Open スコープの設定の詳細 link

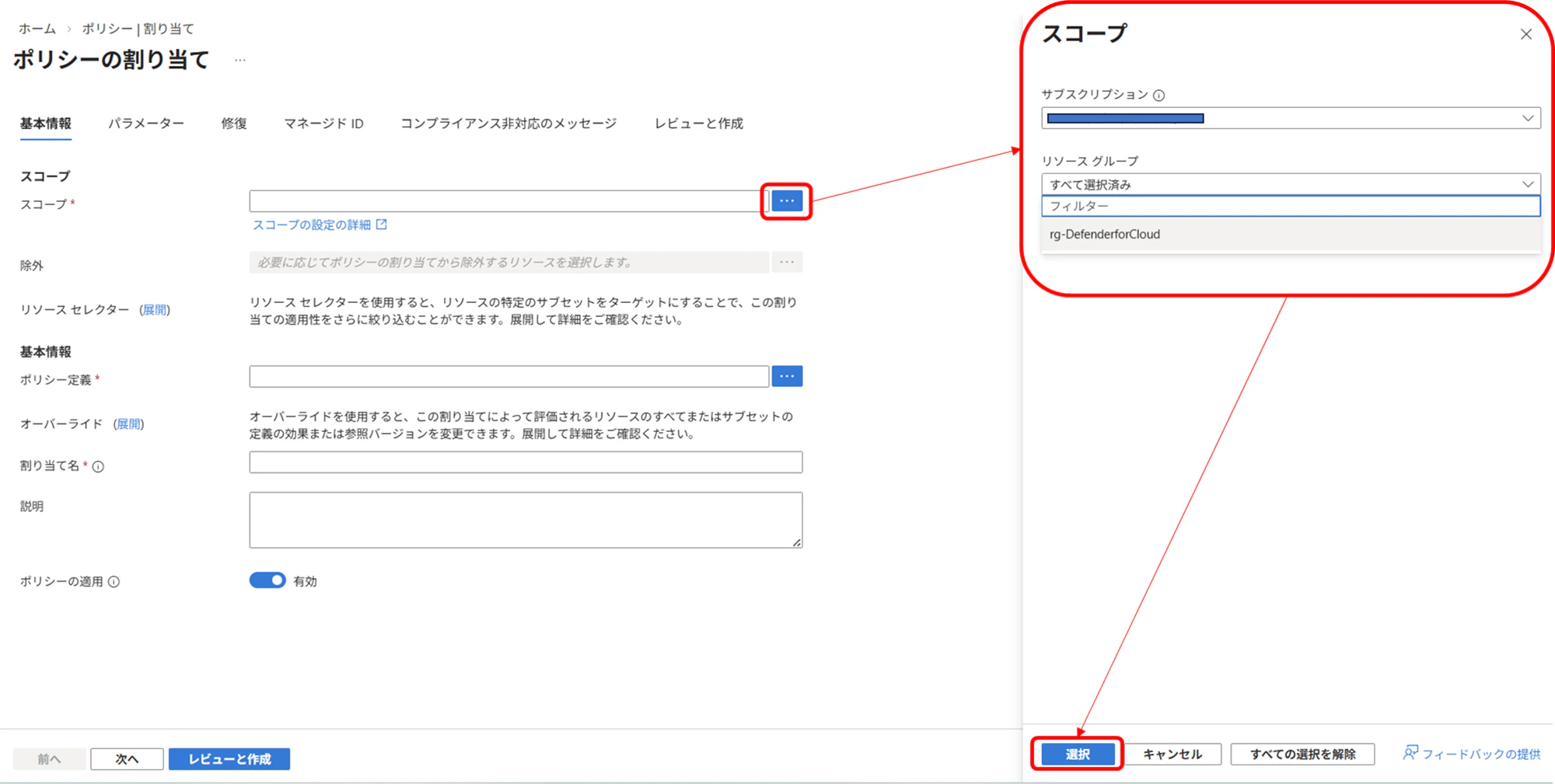coord(312,225)
